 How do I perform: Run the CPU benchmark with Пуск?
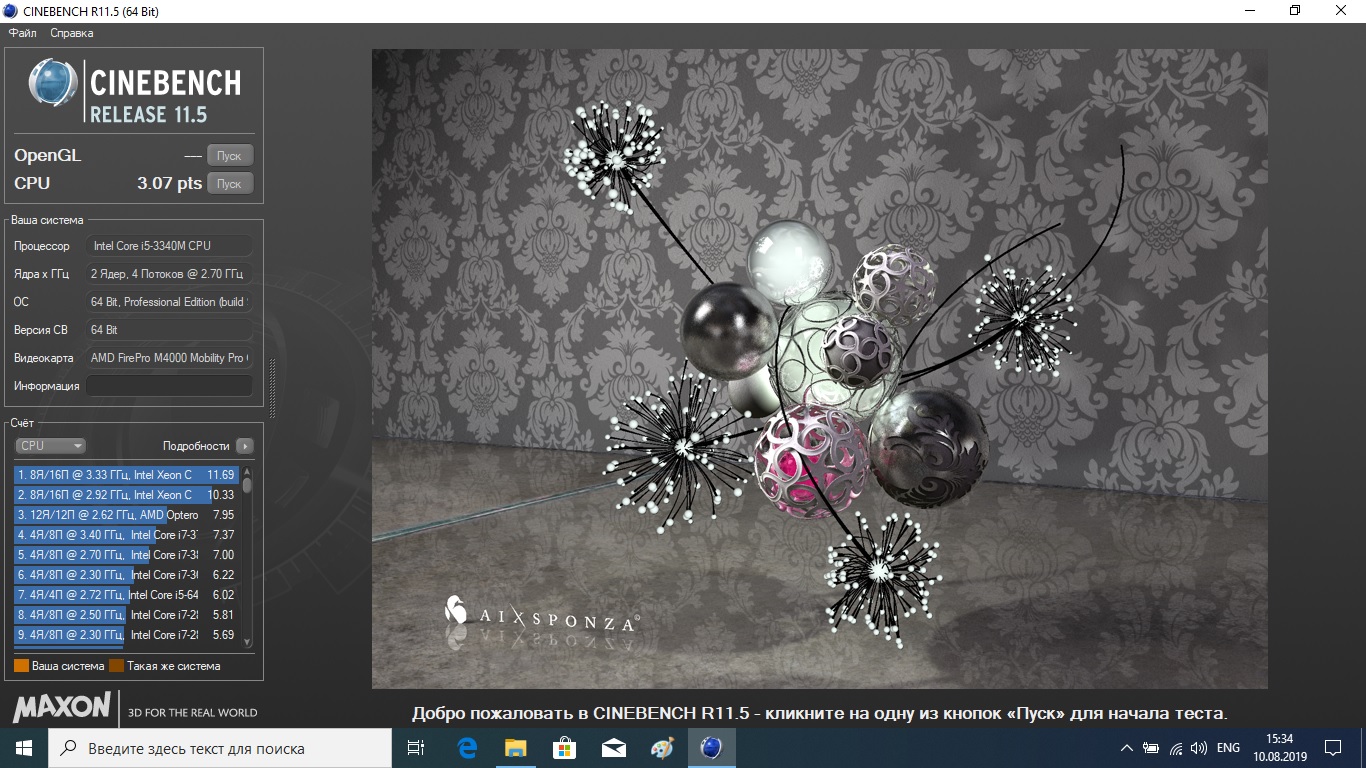tap(229, 184)
